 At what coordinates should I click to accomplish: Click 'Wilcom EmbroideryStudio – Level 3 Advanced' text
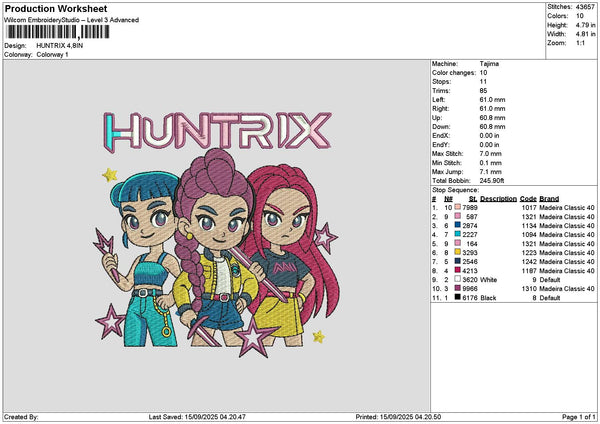tap(72, 20)
